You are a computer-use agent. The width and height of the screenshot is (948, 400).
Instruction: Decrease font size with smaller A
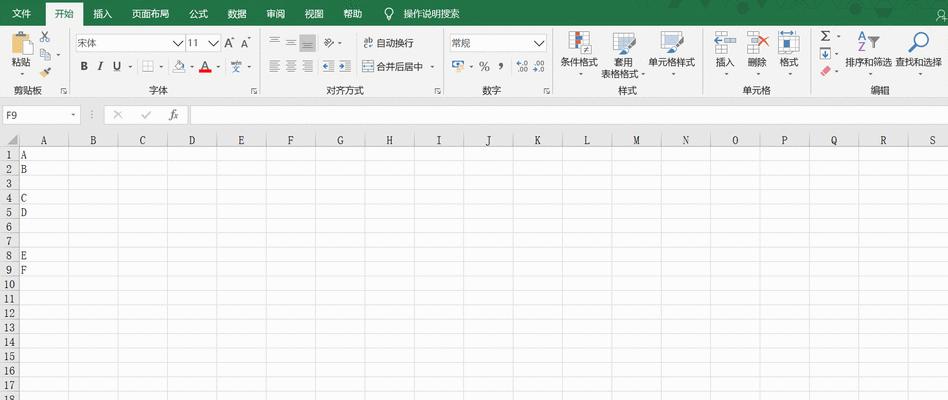(x=245, y=44)
